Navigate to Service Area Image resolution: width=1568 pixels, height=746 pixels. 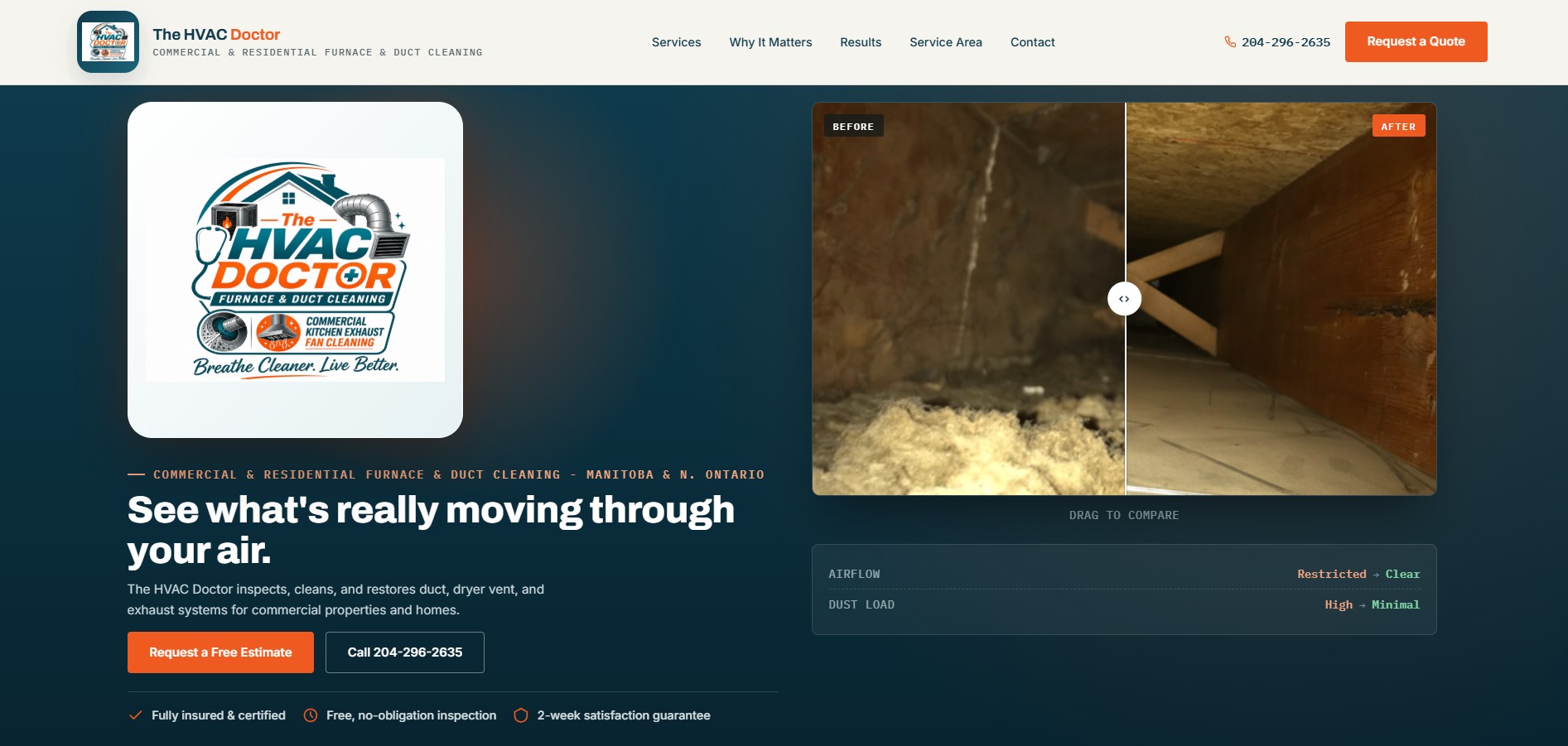click(x=946, y=42)
